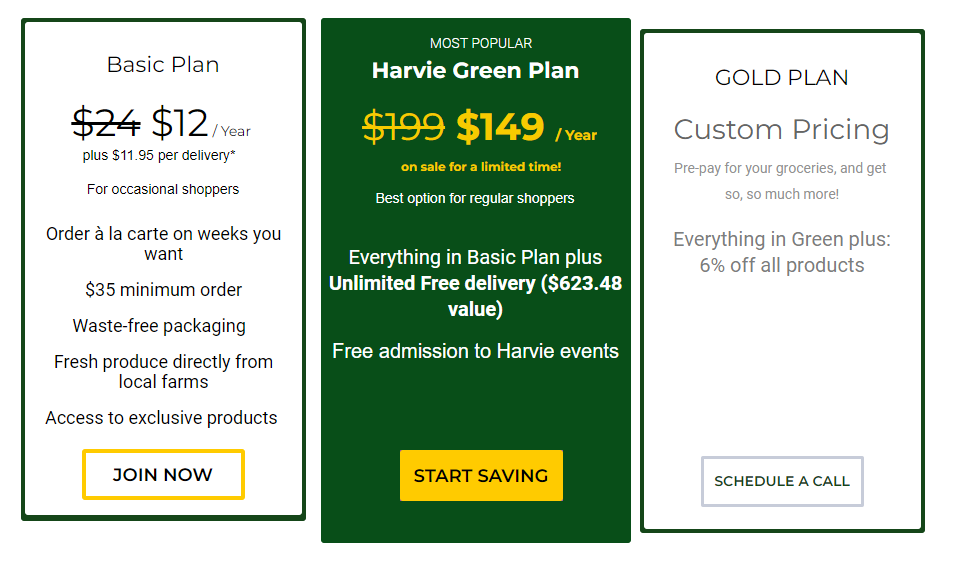Click the Harvie Green Plan title
This screenshot has width=966, height=573.
point(476,70)
